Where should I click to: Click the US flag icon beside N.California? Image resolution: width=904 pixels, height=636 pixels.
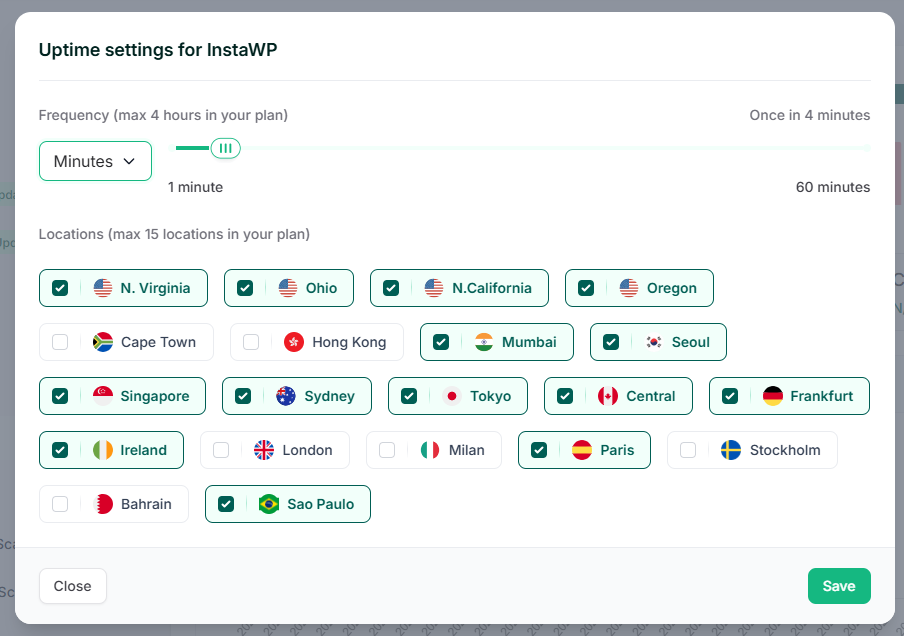(x=434, y=288)
